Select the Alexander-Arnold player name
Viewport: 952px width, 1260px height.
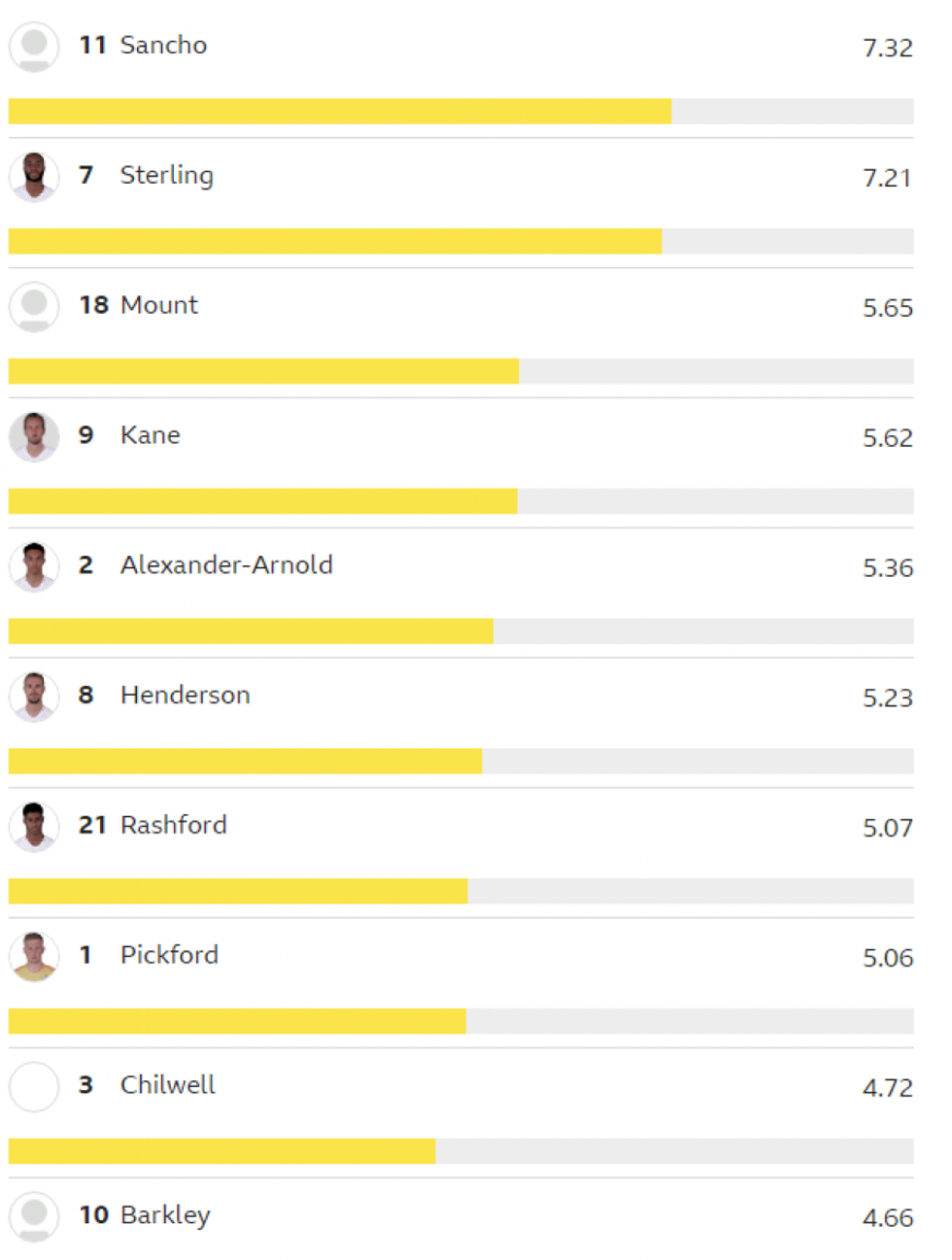(x=226, y=565)
